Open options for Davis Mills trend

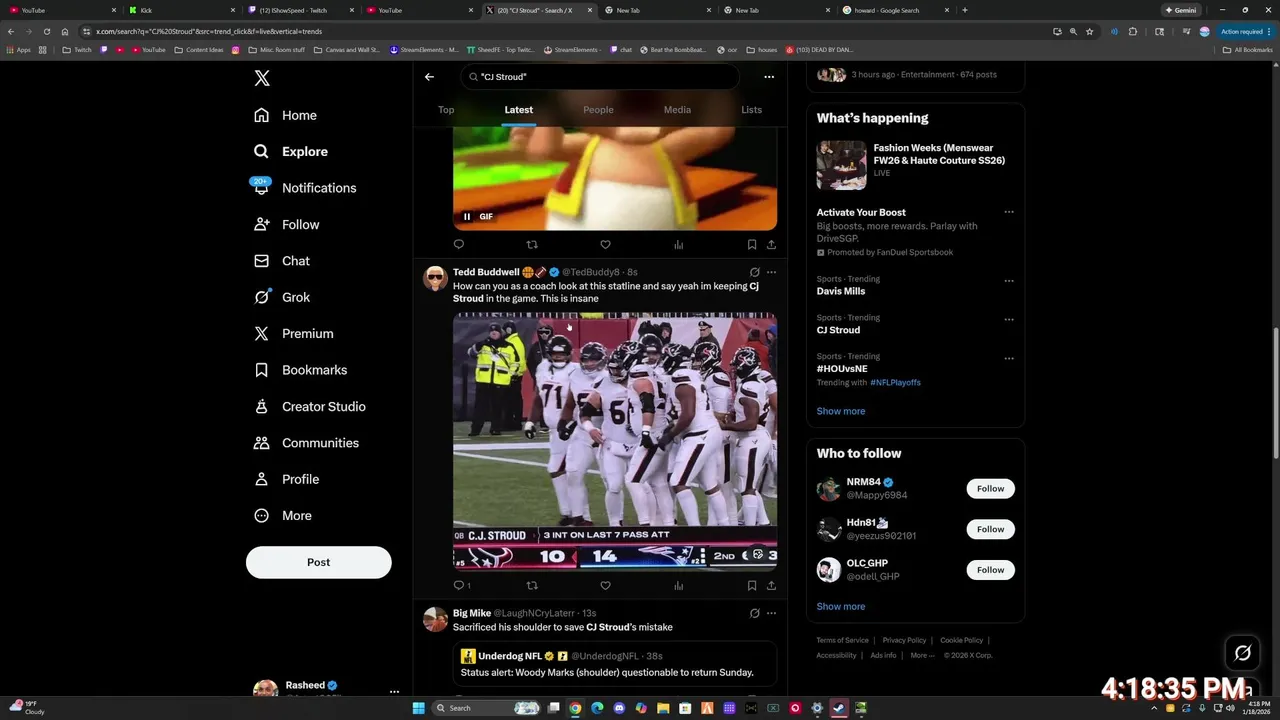pyautogui.click(x=1009, y=281)
